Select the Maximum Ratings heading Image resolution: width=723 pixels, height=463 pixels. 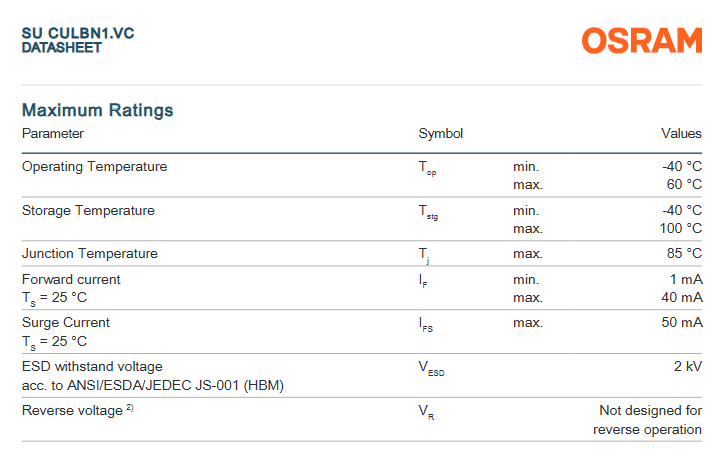point(98,110)
